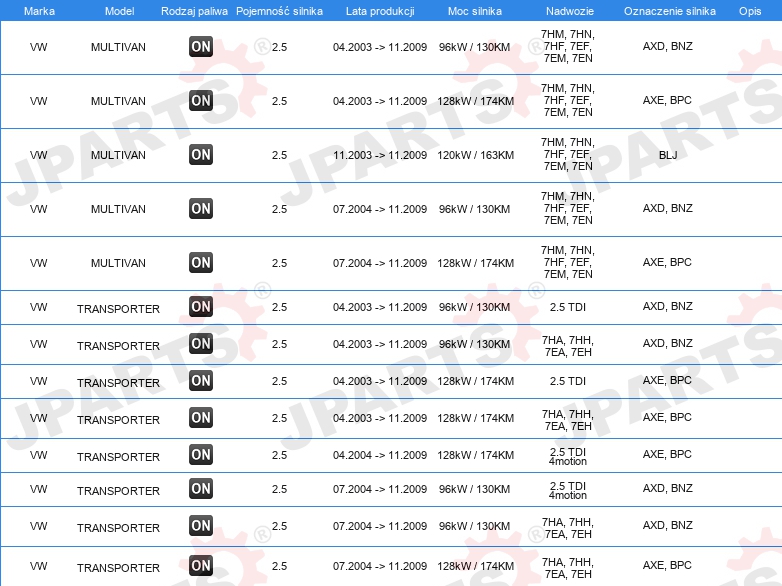Click ON icon in Transporter 07.2004 4motion row
The width and height of the screenshot is (782, 586).
(x=201, y=488)
